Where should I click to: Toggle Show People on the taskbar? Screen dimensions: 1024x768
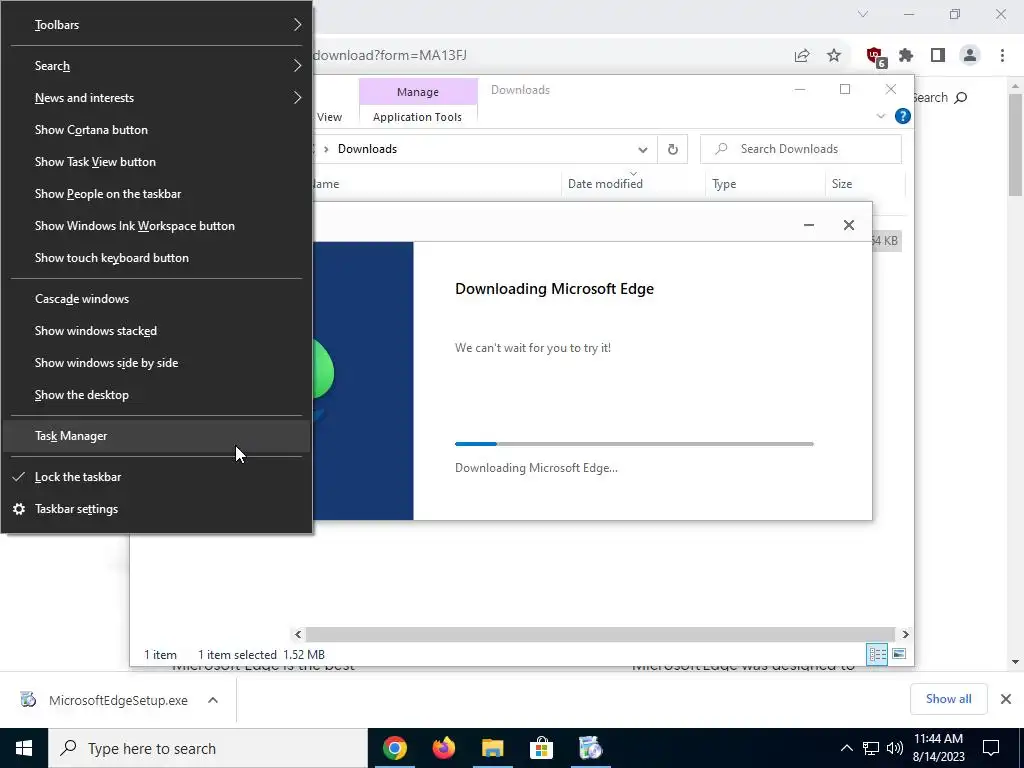(156, 194)
